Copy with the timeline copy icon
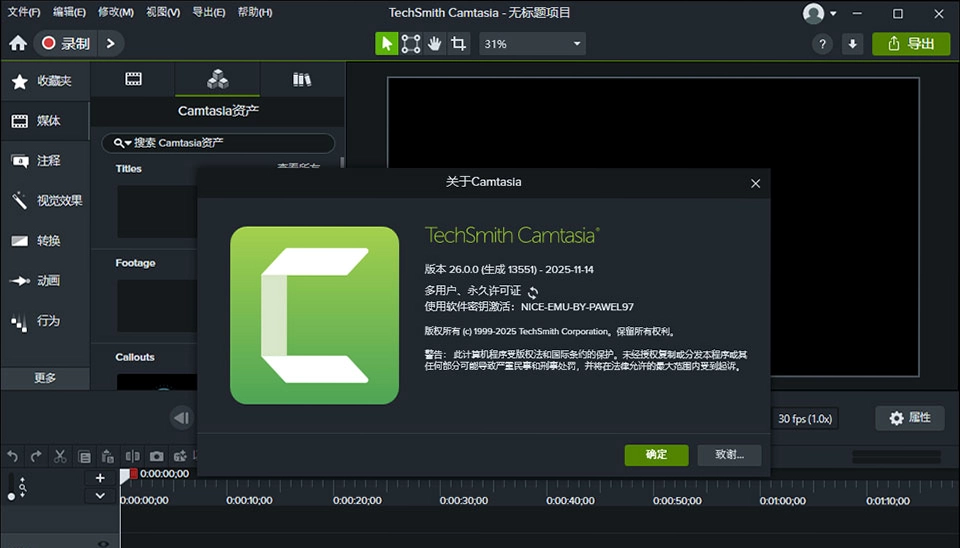The image size is (960, 548). pyautogui.click(x=84, y=456)
